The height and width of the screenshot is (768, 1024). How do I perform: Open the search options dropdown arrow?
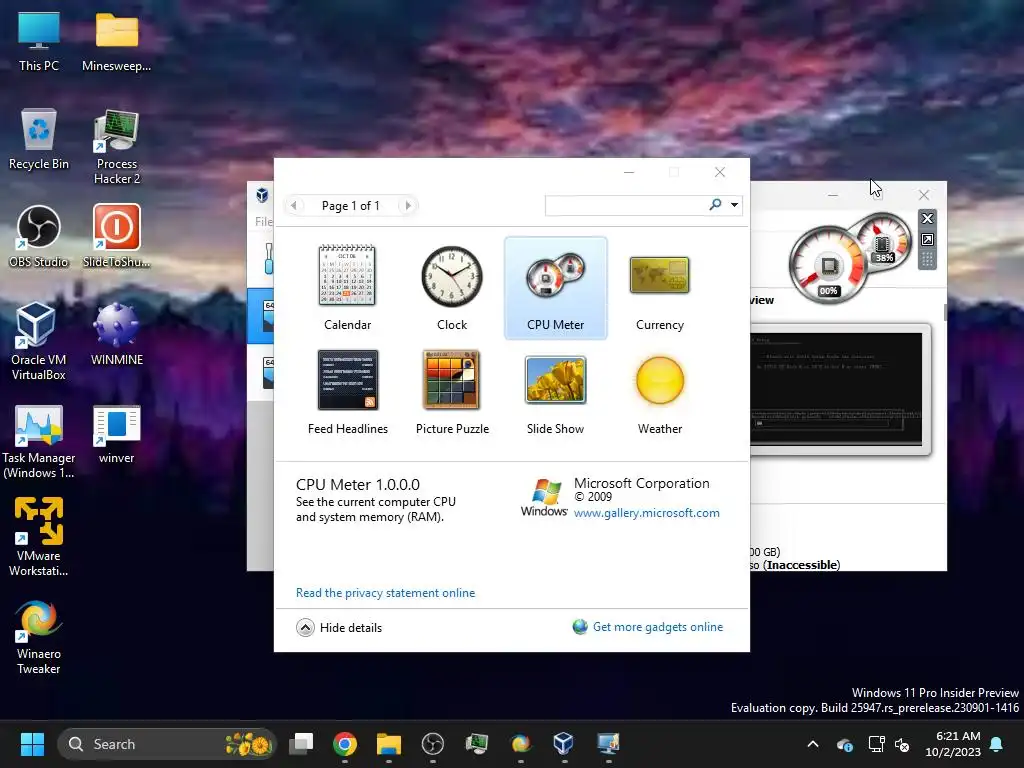point(735,205)
